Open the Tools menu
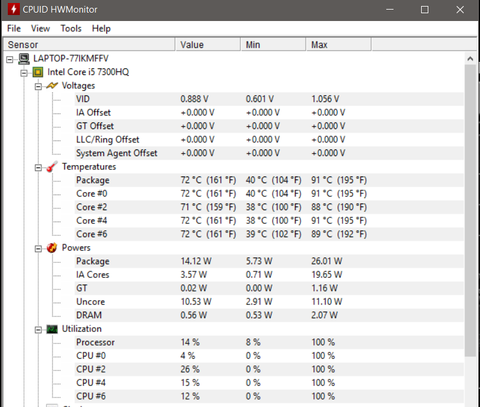 point(71,29)
